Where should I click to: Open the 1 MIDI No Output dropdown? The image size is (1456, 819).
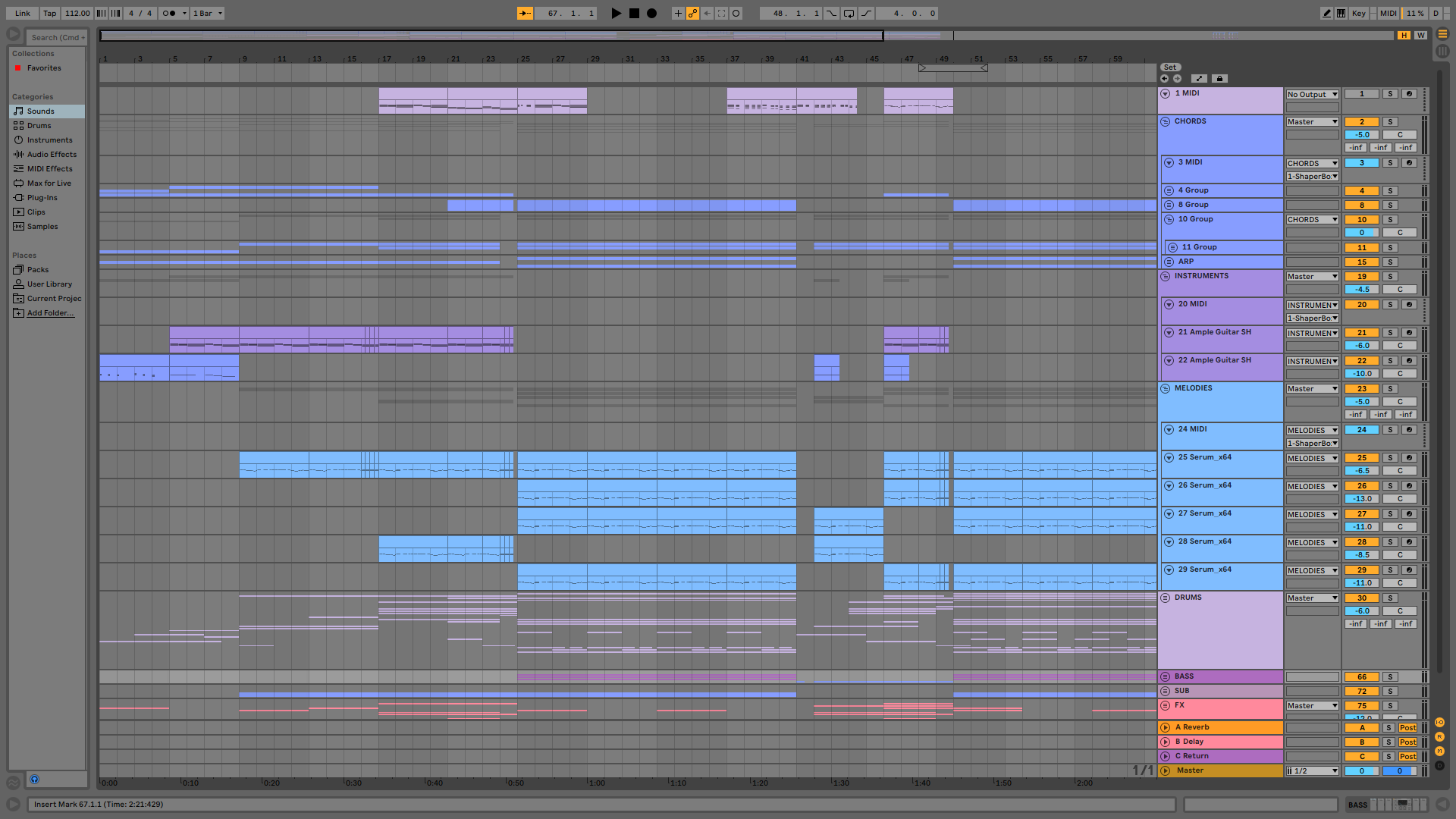pyautogui.click(x=1312, y=94)
